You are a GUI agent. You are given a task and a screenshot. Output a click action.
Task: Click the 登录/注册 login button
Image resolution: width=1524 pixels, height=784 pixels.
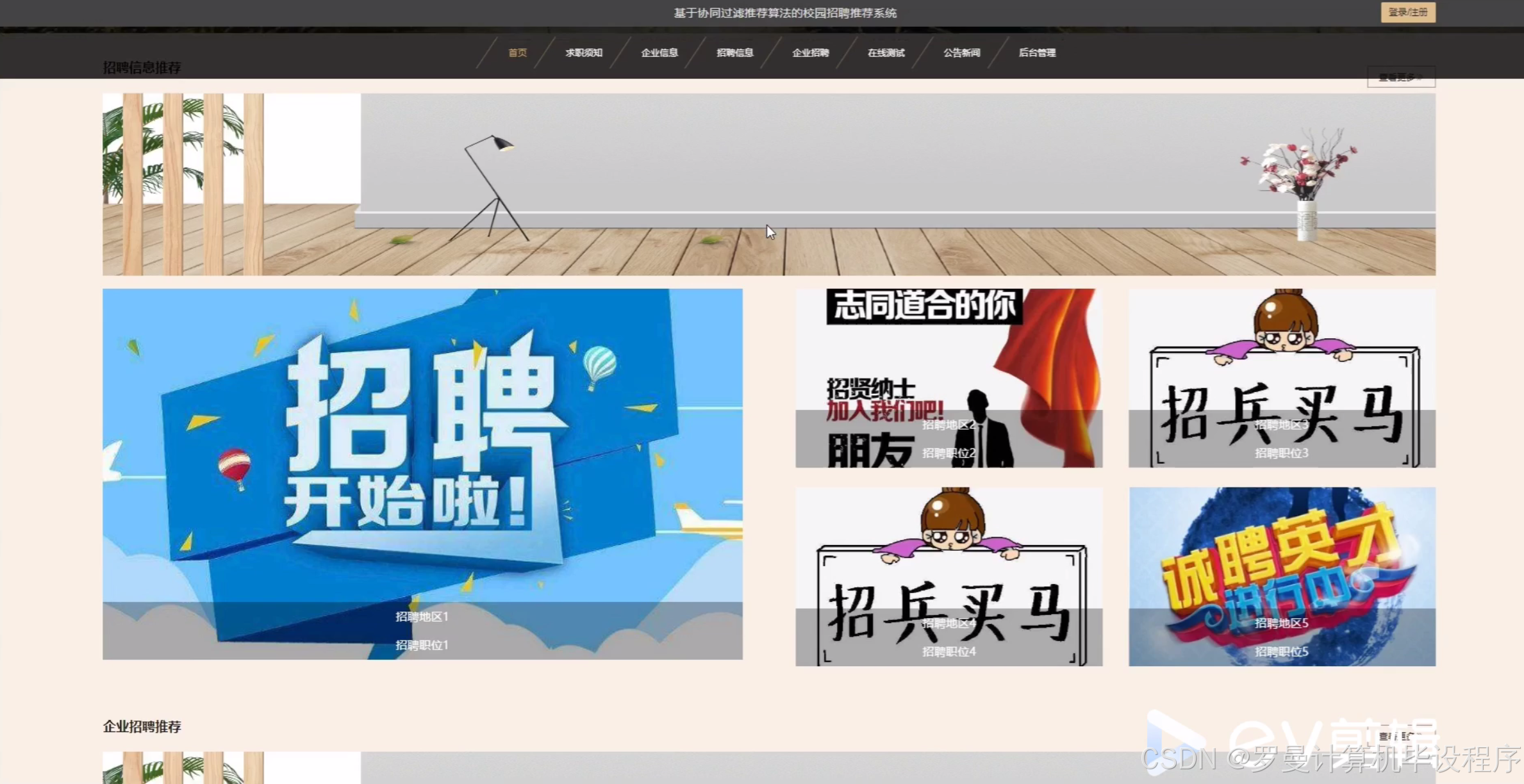[x=1407, y=12]
